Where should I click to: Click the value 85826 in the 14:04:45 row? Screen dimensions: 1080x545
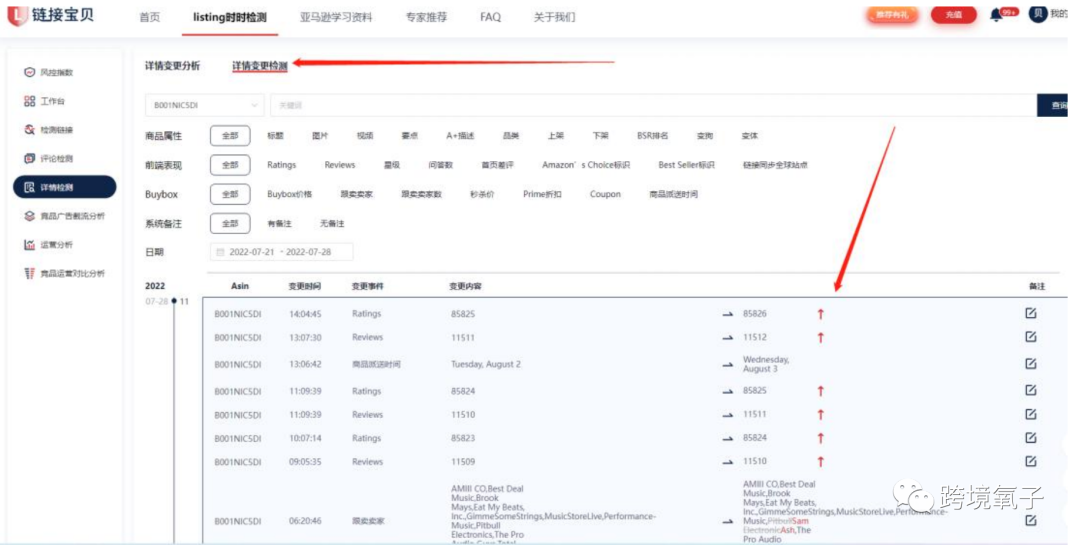(x=755, y=313)
